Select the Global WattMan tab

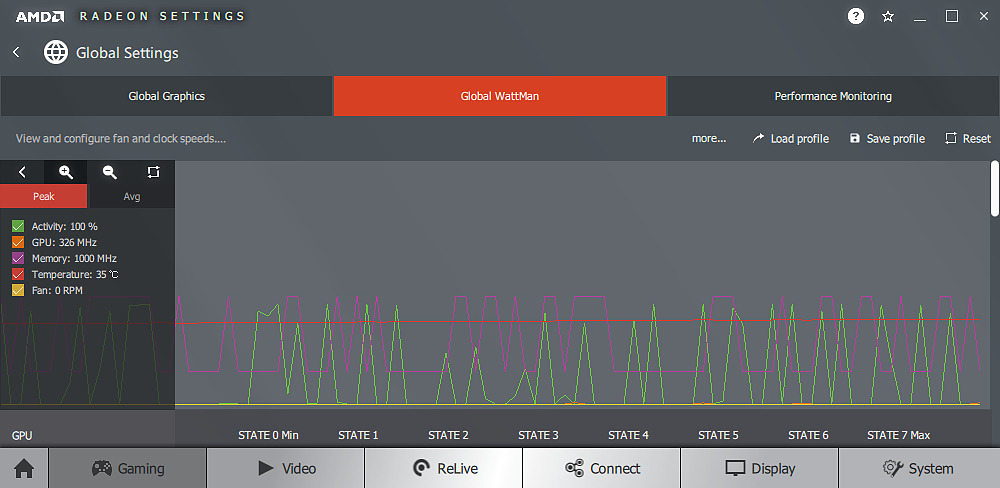point(500,96)
